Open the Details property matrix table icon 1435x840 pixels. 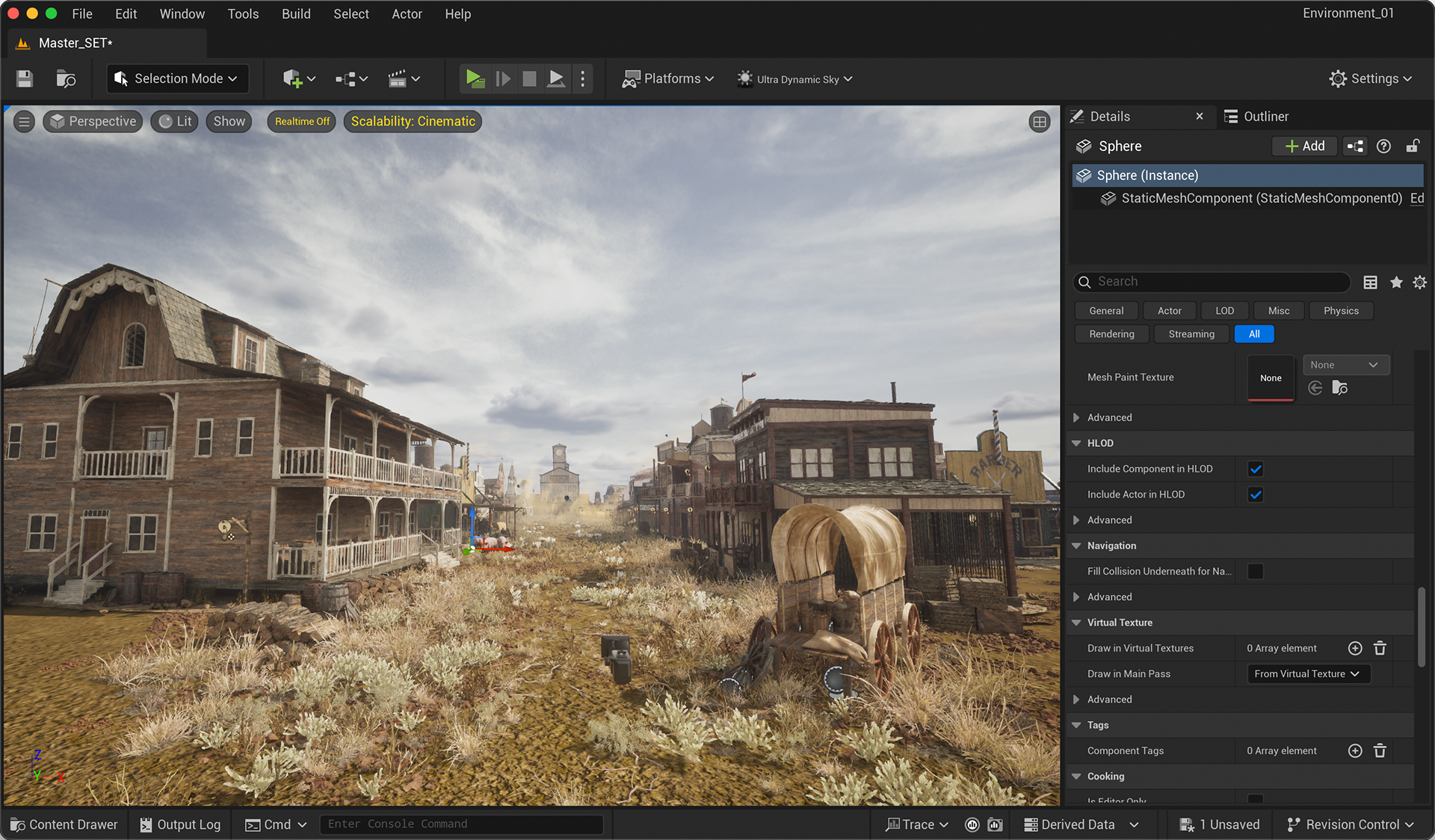[1370, 282]
